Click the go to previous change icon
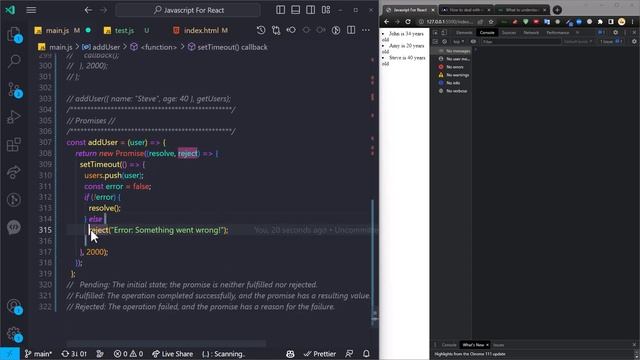Image resolution: width=640 pixels, height=360 pixels. pyautogui.click(x=291, y=30)
